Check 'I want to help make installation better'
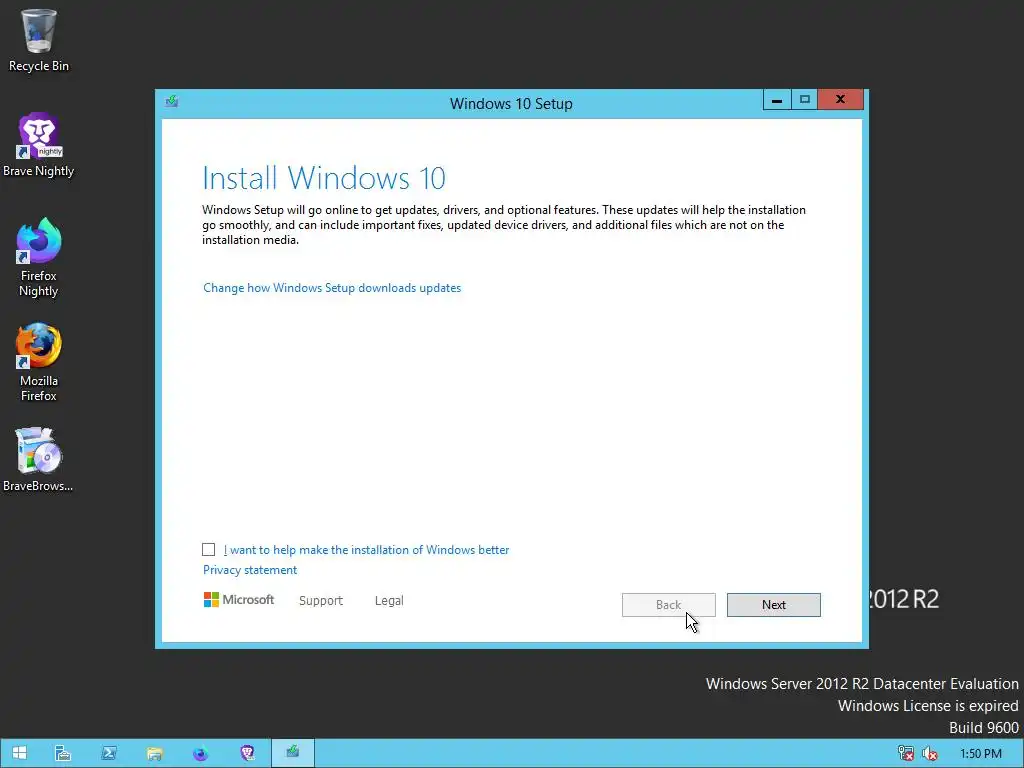This screenshot has height=768, width=1024. coord(208,550)
